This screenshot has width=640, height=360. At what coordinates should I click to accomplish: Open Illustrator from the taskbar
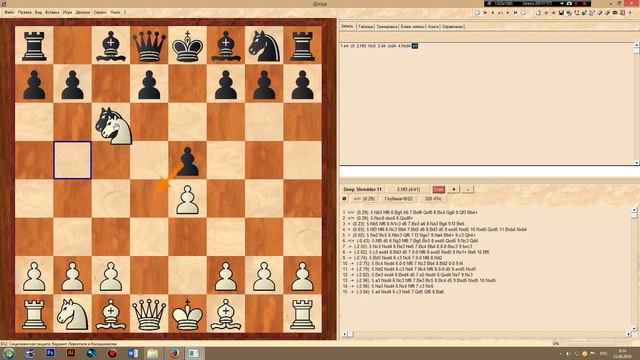coord(71,353)
